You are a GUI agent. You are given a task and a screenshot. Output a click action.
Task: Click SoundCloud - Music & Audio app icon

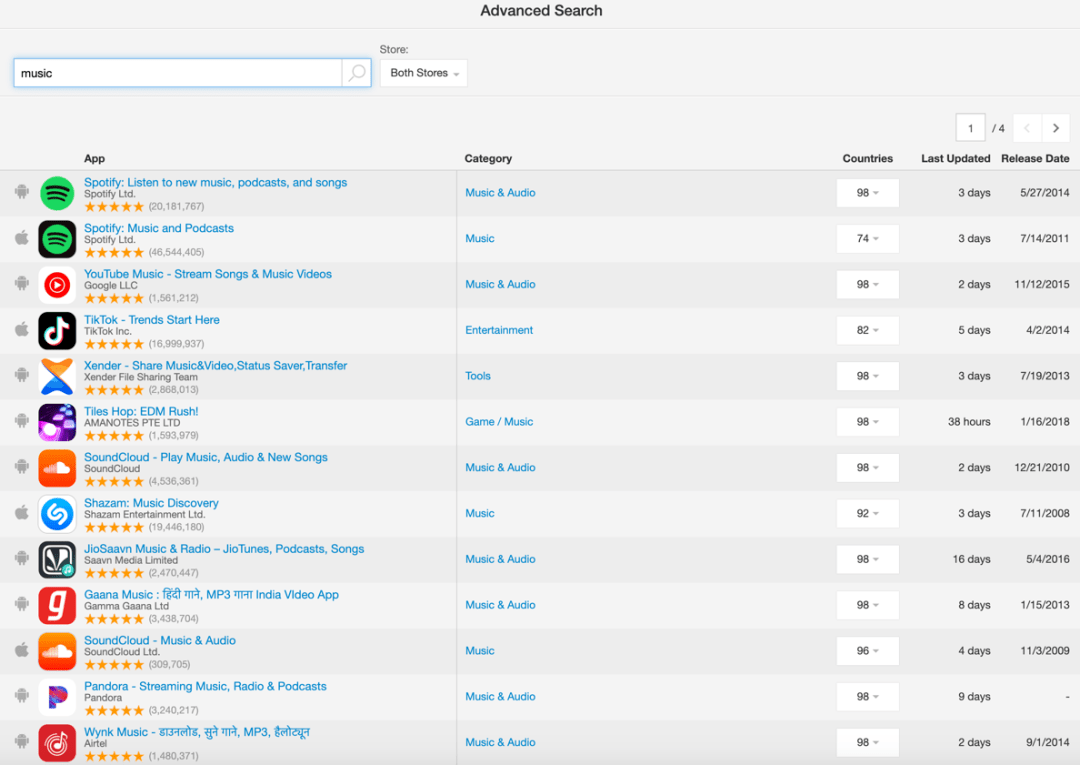click(x=57, y=651)
